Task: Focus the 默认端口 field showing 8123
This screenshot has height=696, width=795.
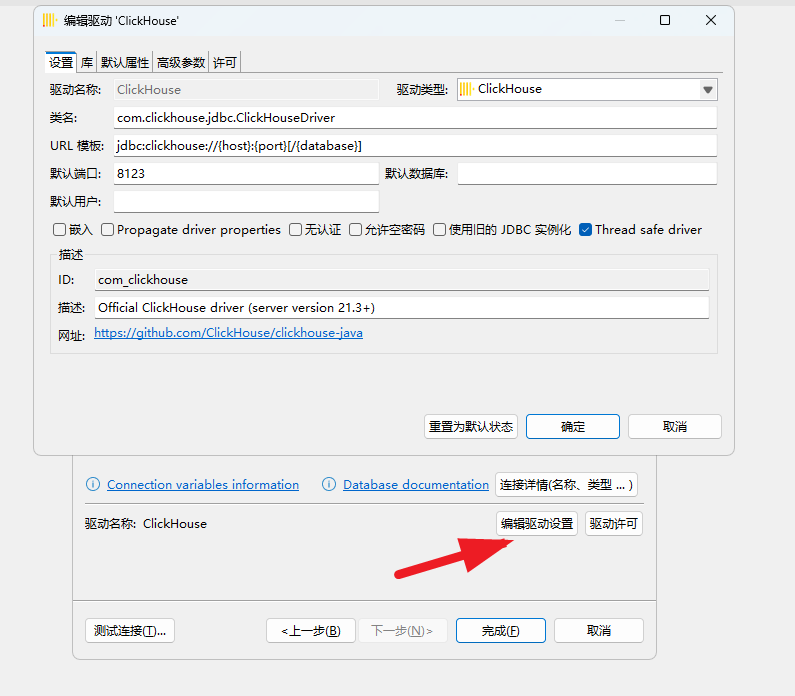Action: coord(246,173)
